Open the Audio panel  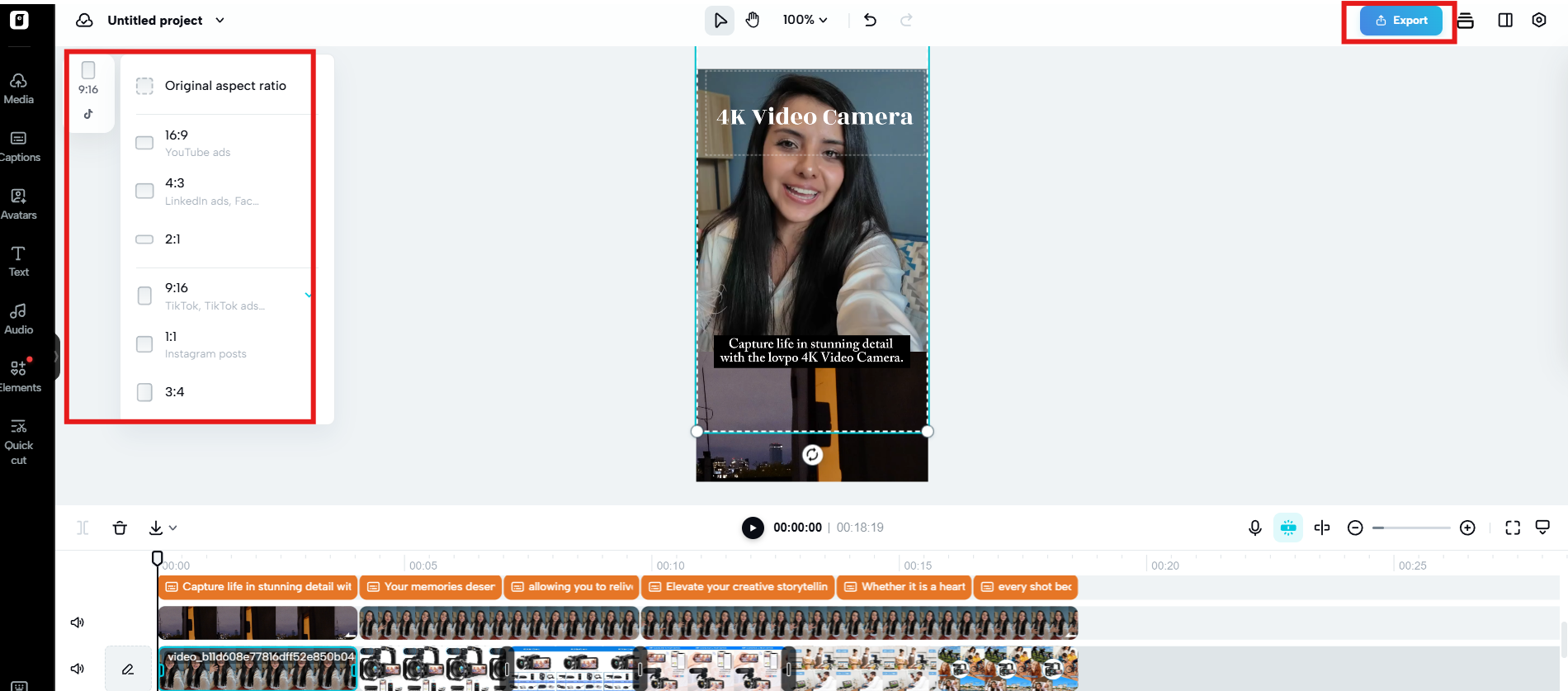[x=18, y=319]
